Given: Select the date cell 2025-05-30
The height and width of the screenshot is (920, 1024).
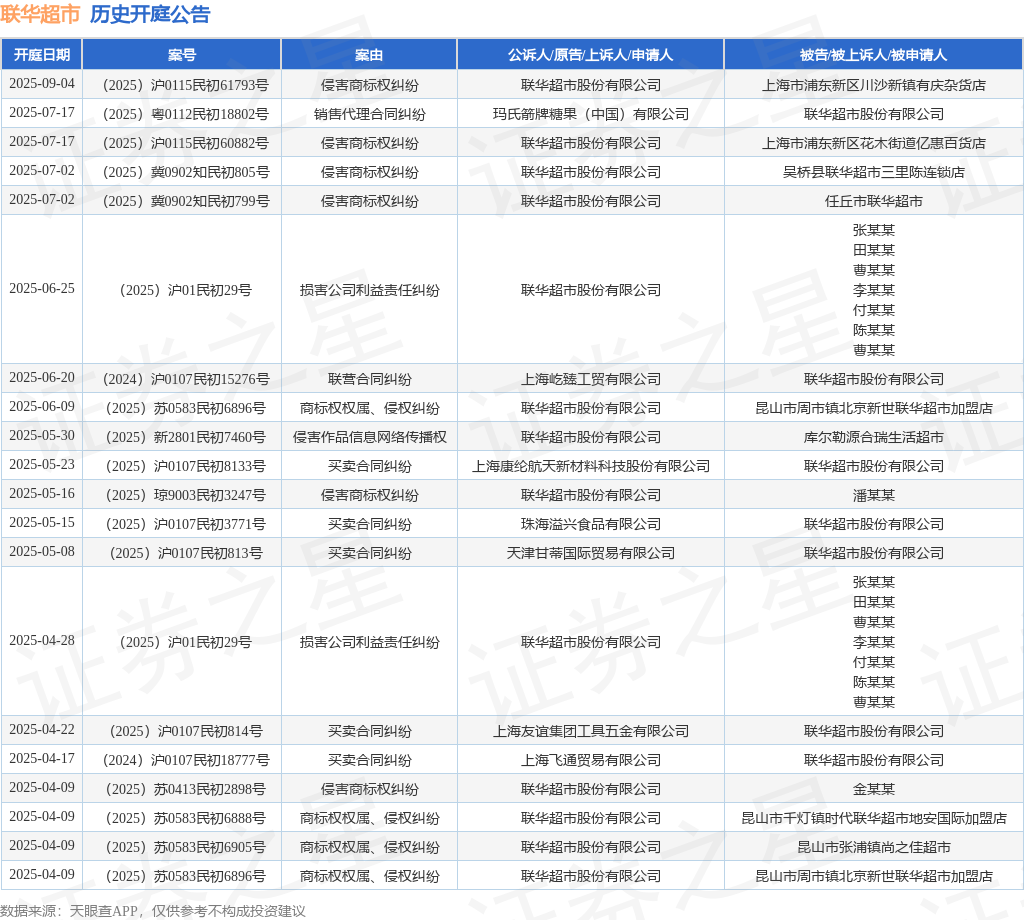Looking at the screenshot, I should [x=42, y=436].
